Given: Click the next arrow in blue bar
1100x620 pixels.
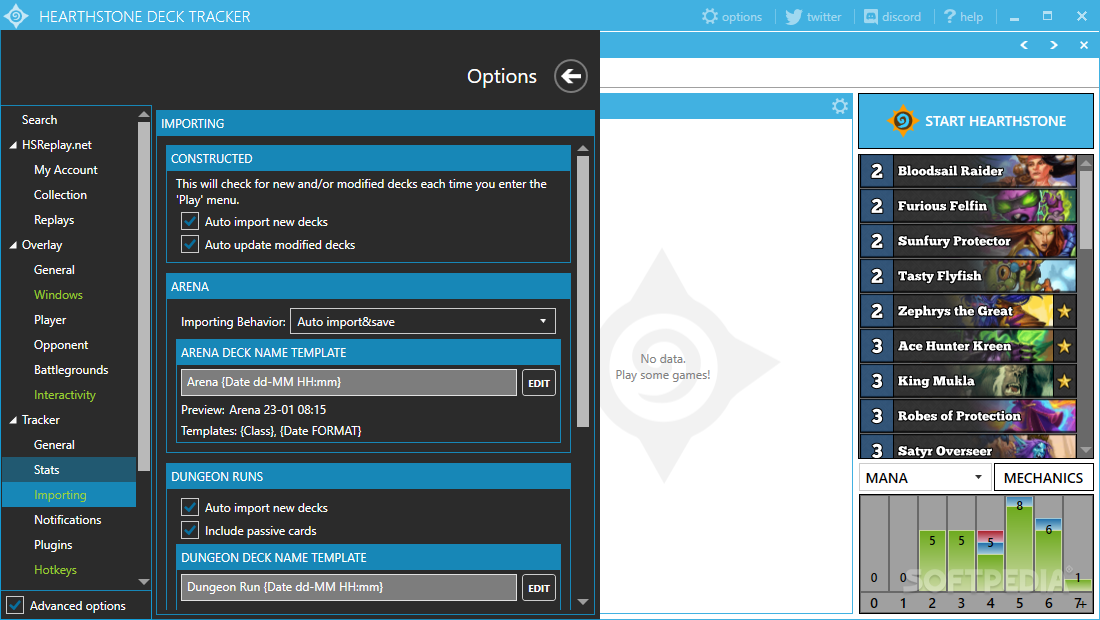Looking at the screenshot, I should (1054, 45).
